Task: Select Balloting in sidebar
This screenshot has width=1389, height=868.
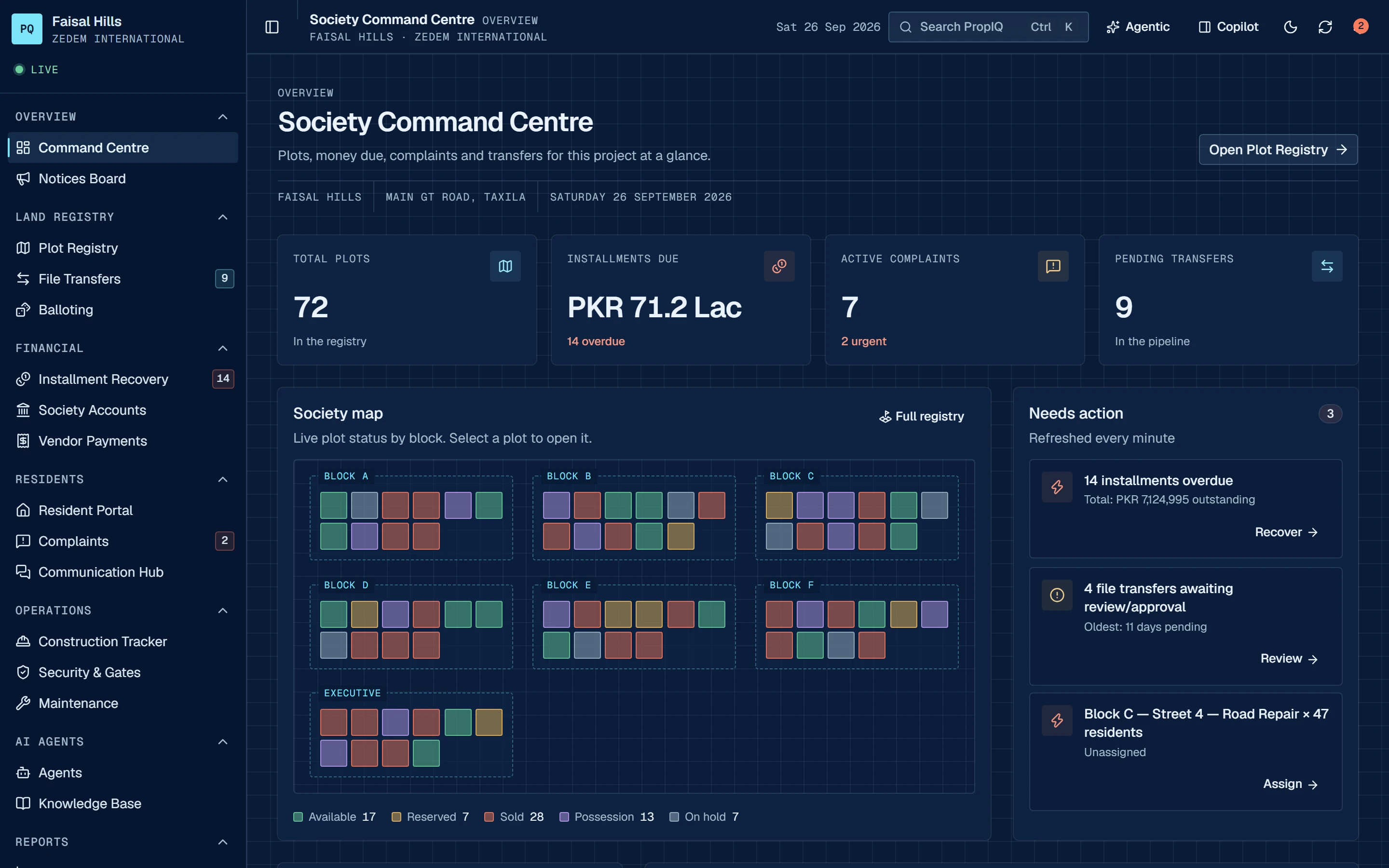Action: [123, 310]
